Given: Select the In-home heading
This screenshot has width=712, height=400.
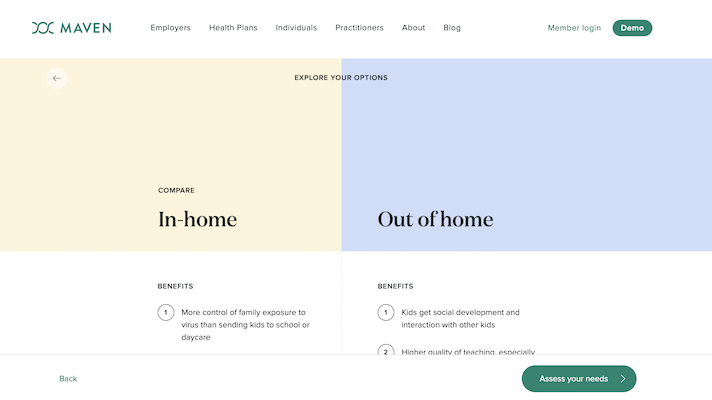Looking at the screenshot, I should (198, 219).
